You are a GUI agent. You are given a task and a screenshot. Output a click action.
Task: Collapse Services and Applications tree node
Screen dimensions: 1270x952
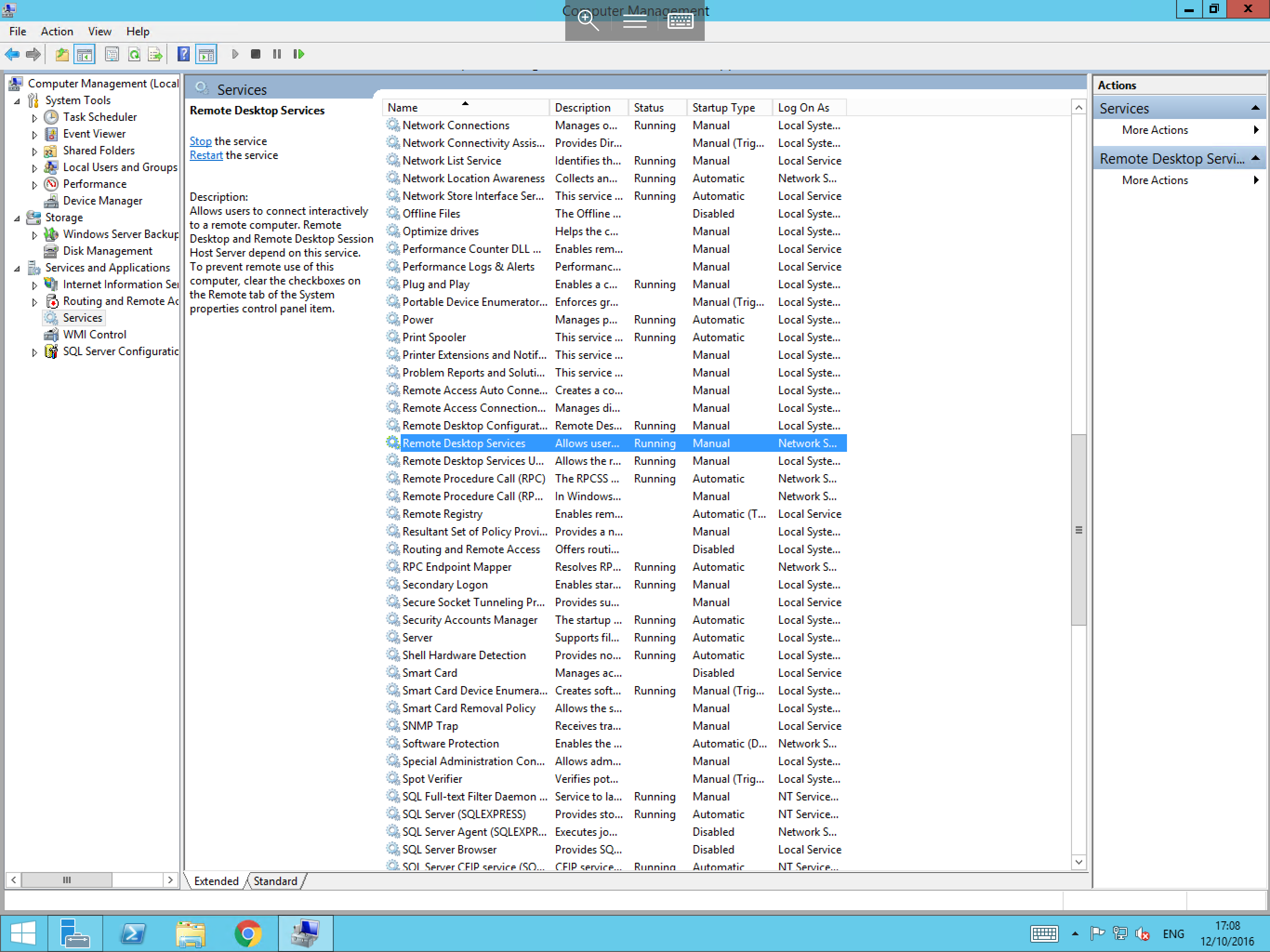click(17, 269)
